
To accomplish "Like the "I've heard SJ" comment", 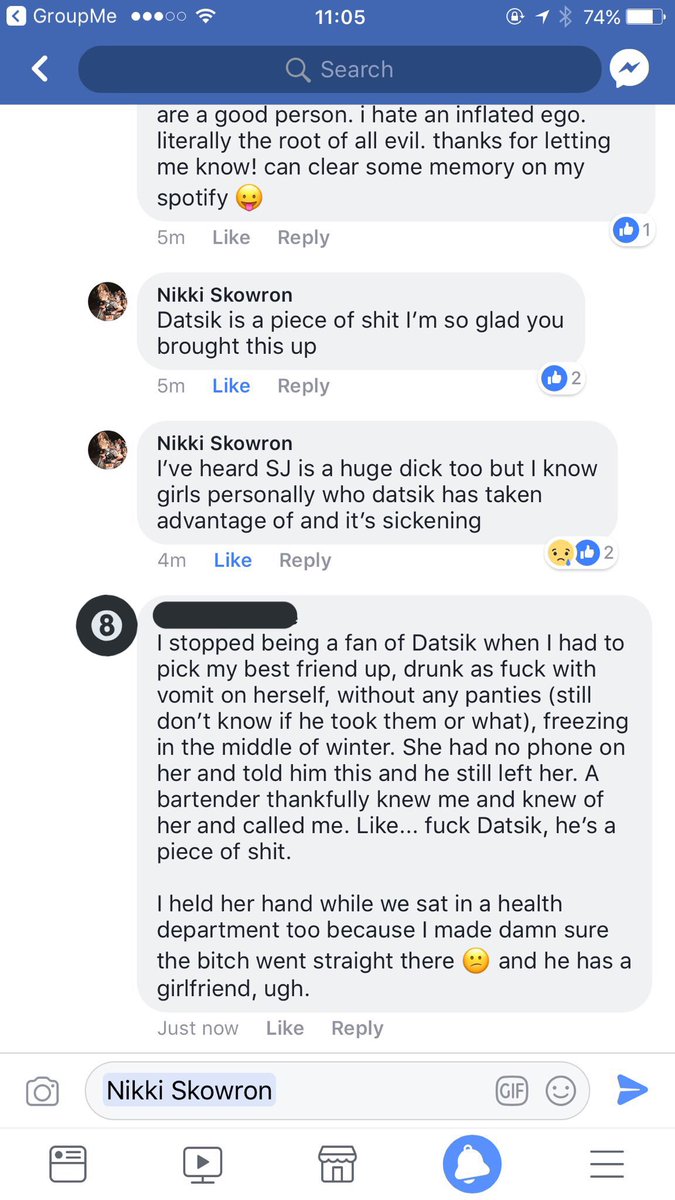I will pos(233,560).
